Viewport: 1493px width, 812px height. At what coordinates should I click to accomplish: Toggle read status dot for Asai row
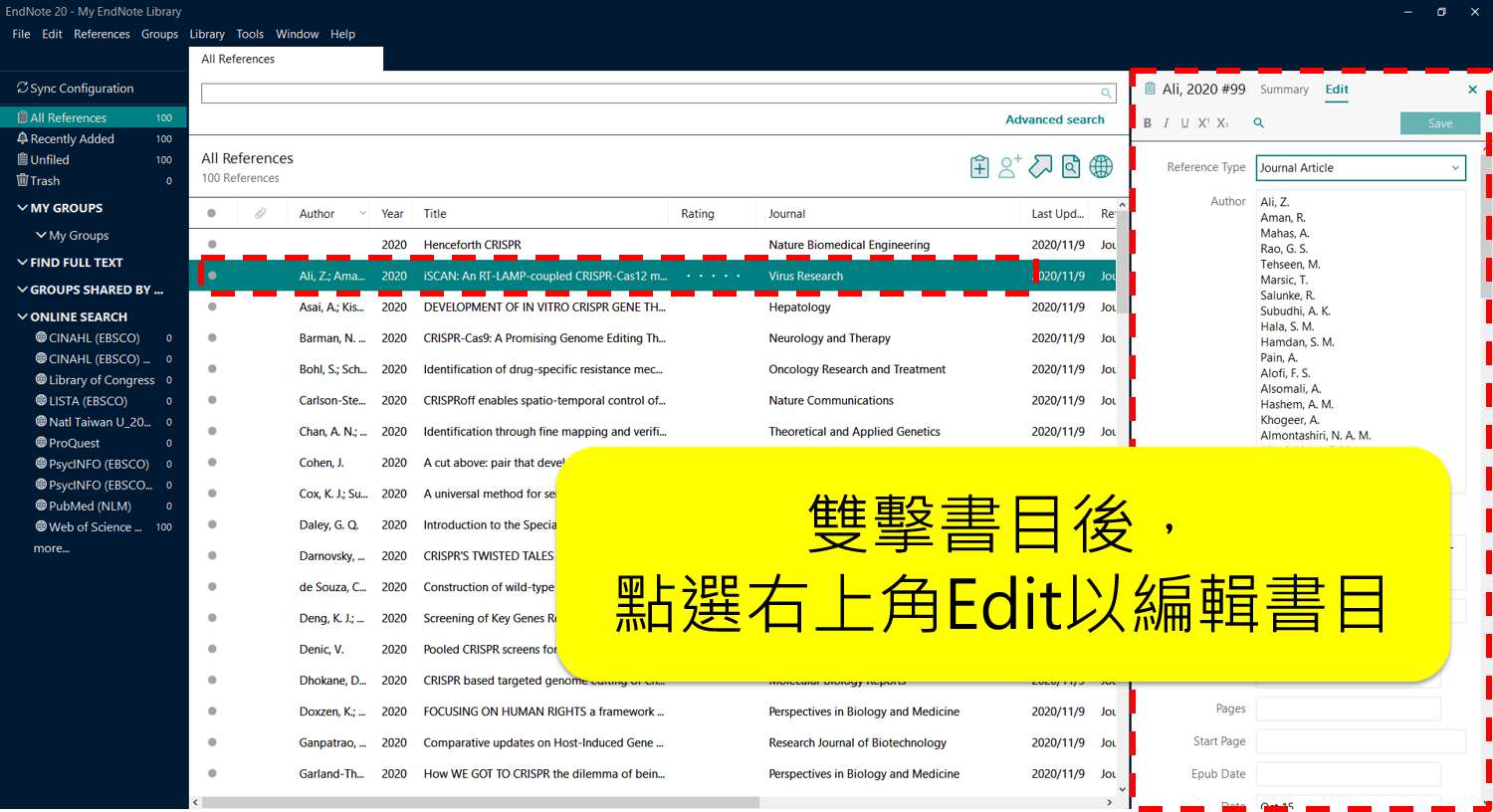tap(212, 307)
